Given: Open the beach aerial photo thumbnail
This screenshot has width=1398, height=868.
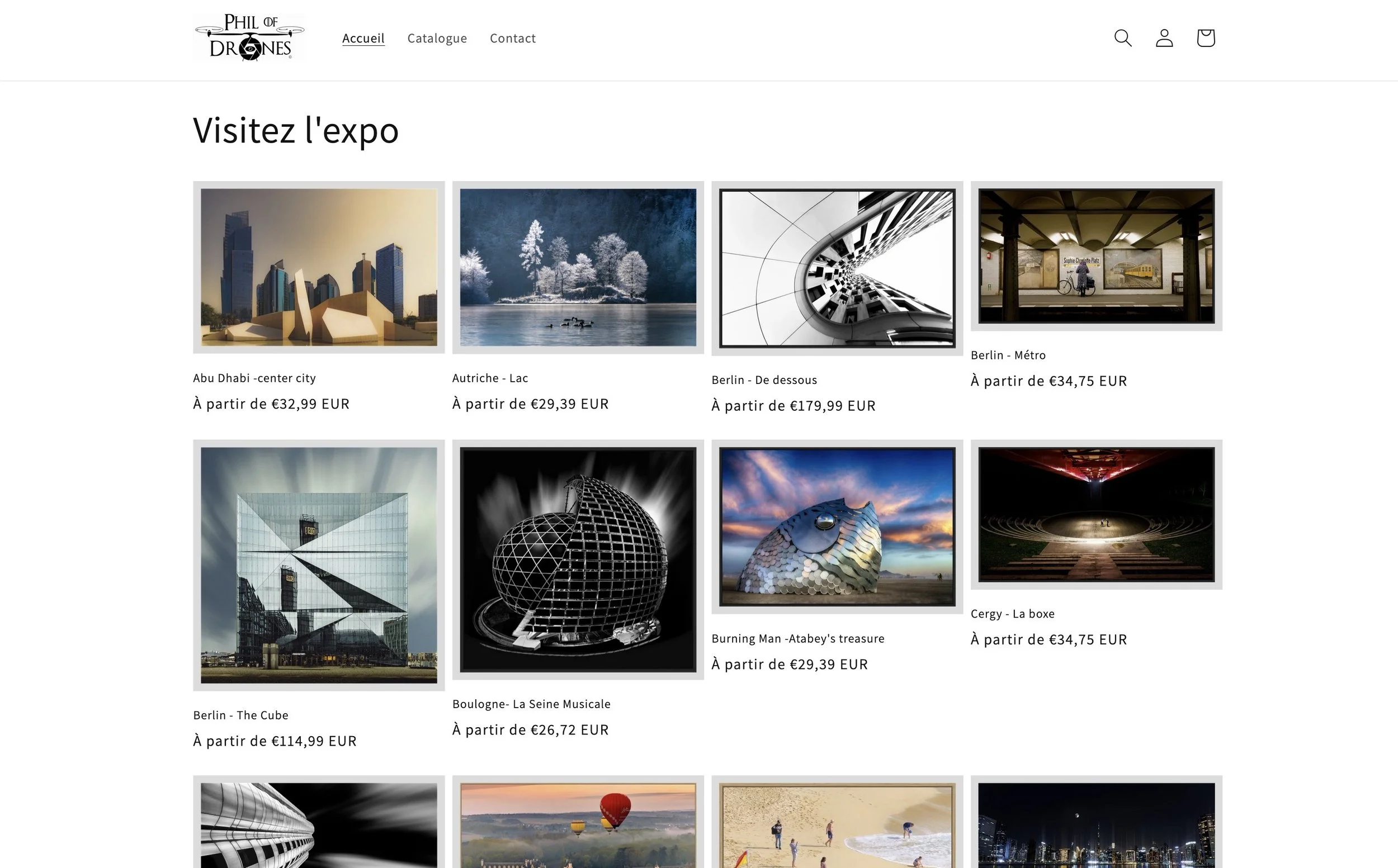Looking at the screenshot, I should tap(837, 824).
